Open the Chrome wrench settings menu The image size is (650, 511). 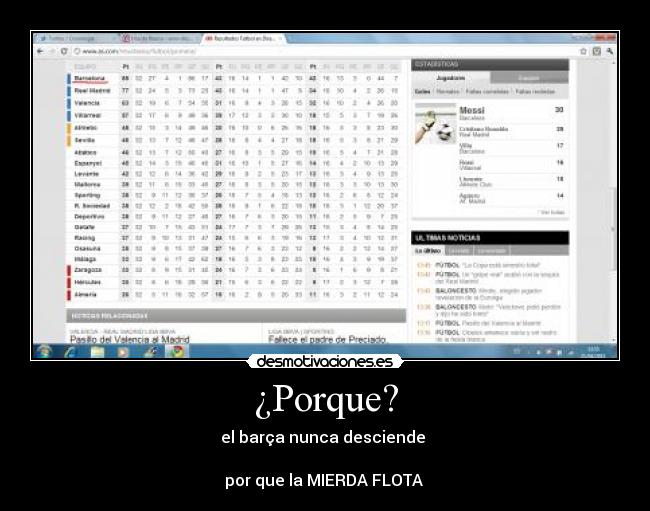[609, 51]
